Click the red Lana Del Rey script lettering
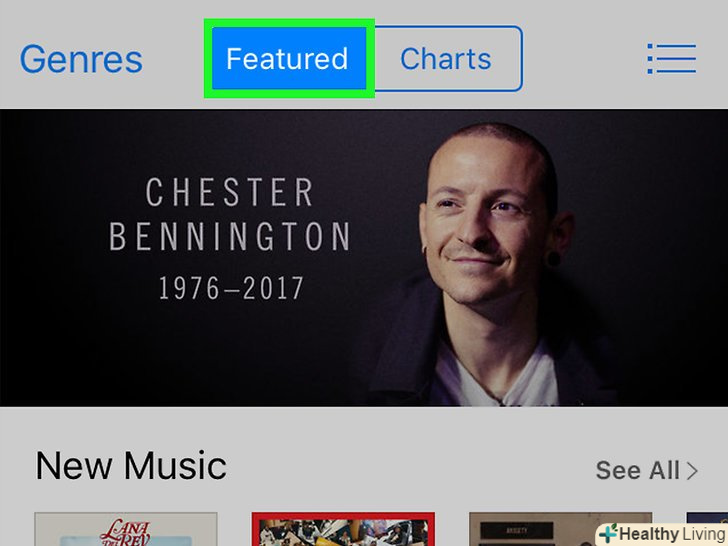 click(x=125, y=533)
